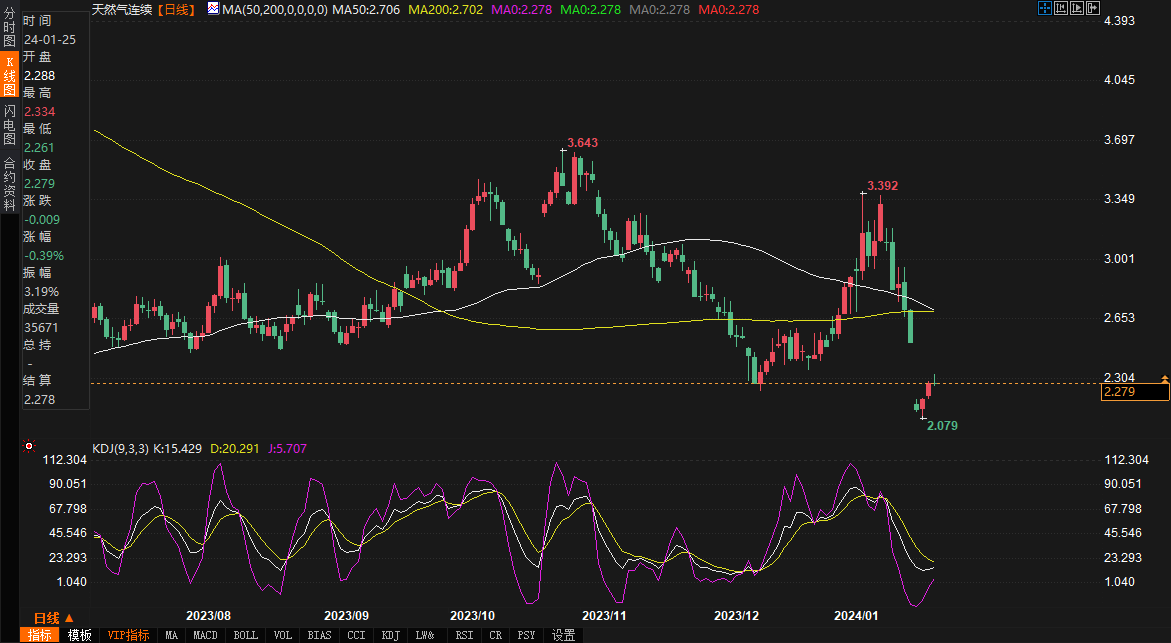Select the BOLL indicator
Viewport: 1171px width, 643px height.
point(245,635)
